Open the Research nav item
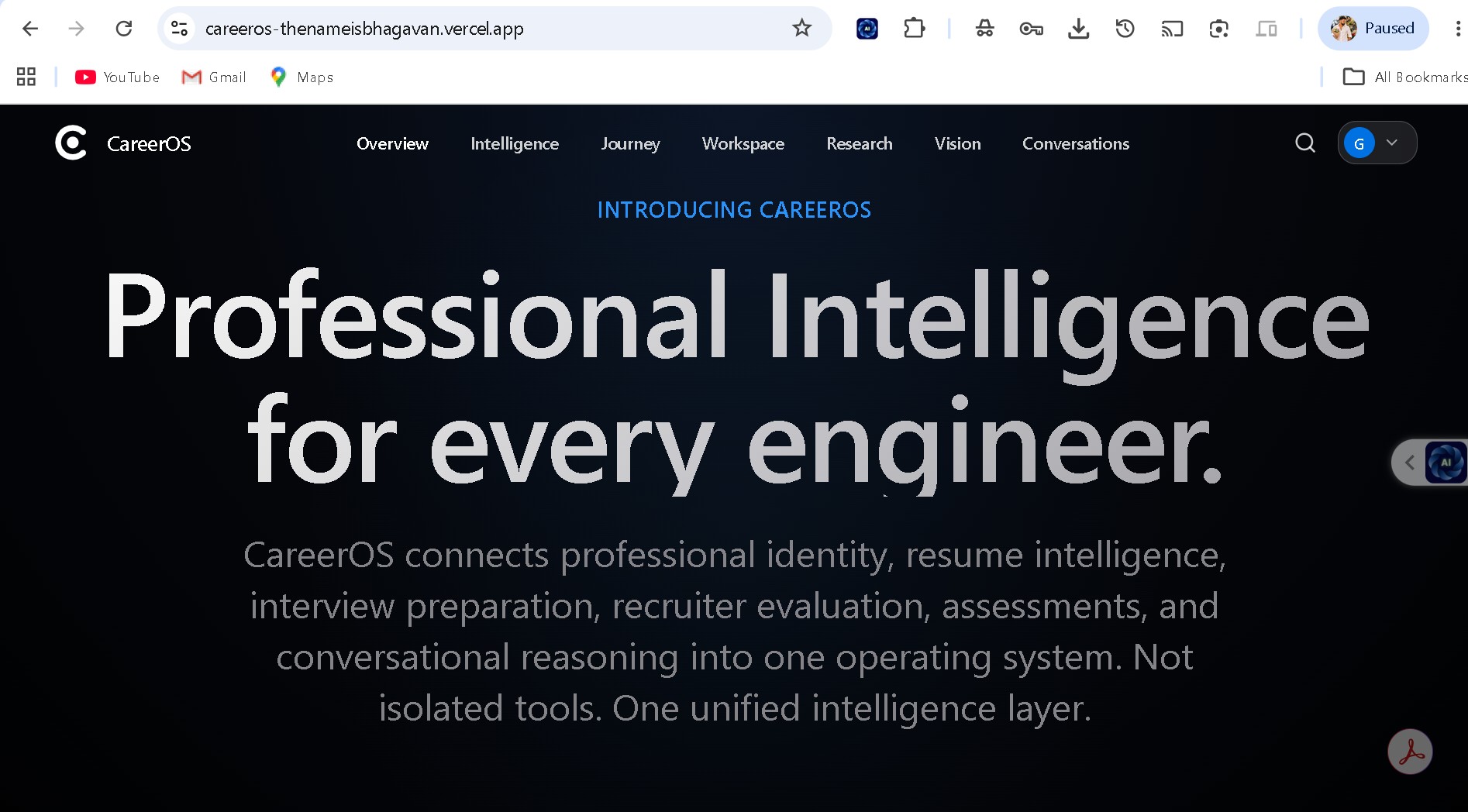The image size is (1468, 812). 860,143
